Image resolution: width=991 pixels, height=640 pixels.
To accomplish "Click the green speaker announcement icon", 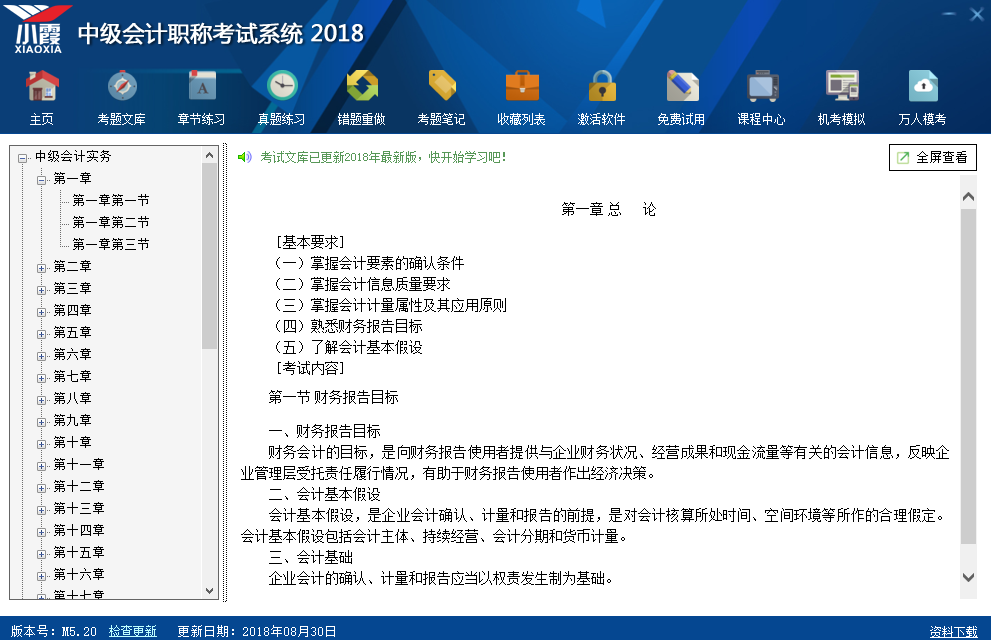I will pos(245,157).
